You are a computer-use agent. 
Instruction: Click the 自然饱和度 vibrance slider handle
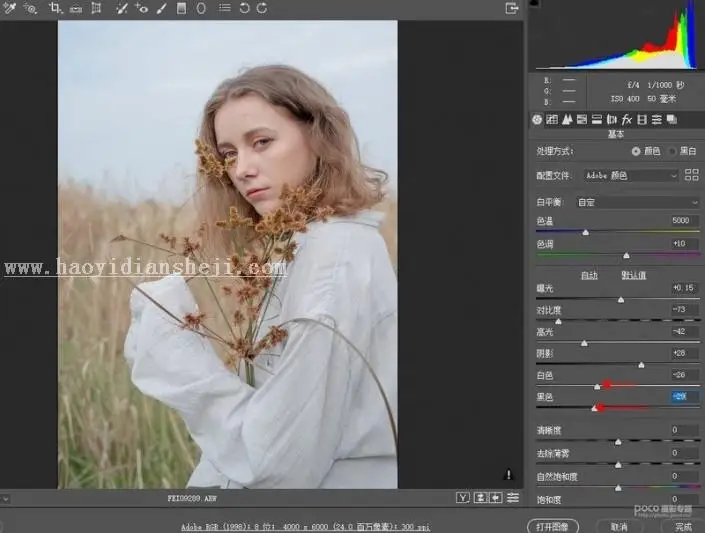pos(618,488)
